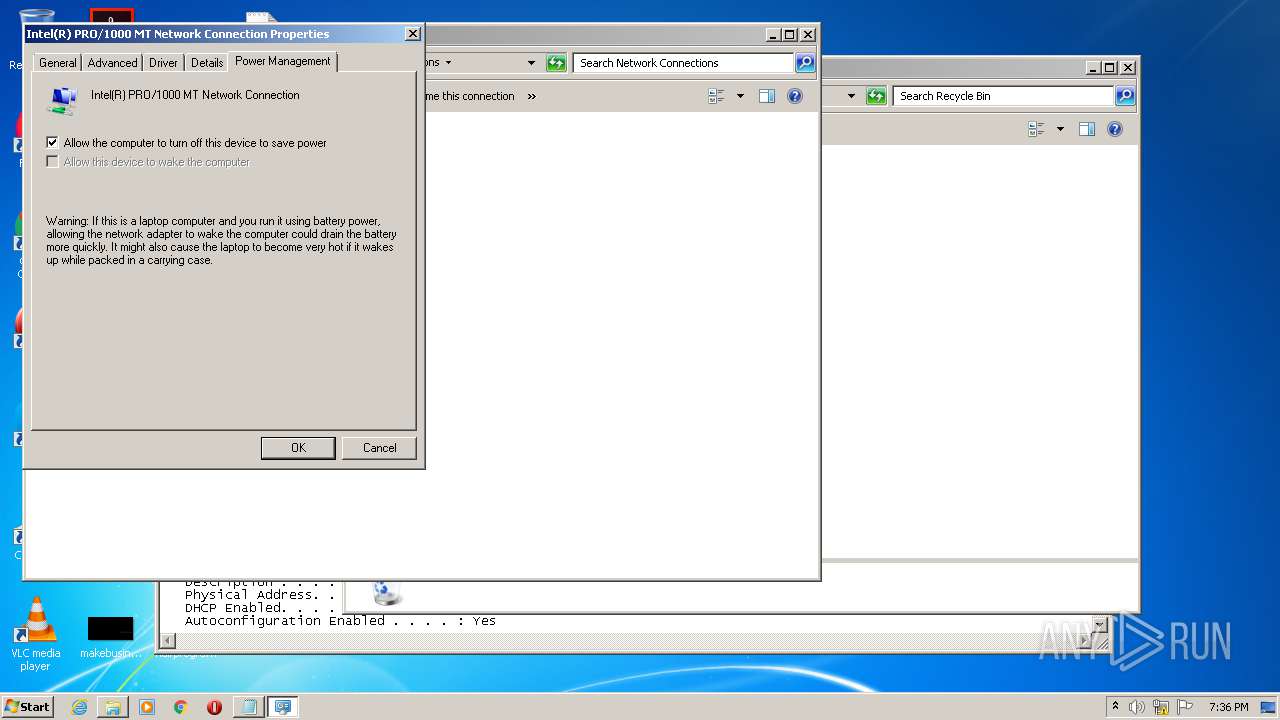Screen dimensions: 1280x720
Task: Open VLC media player desktop shortcut
Action: click(x=36, y=633)
